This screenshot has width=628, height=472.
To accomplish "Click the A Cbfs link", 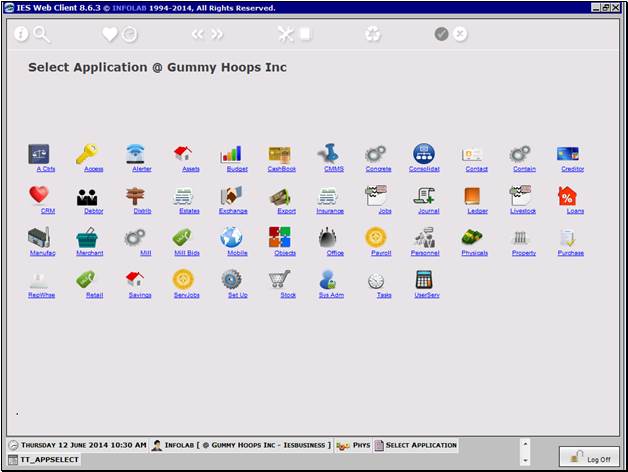I will (x=46, y=169).
